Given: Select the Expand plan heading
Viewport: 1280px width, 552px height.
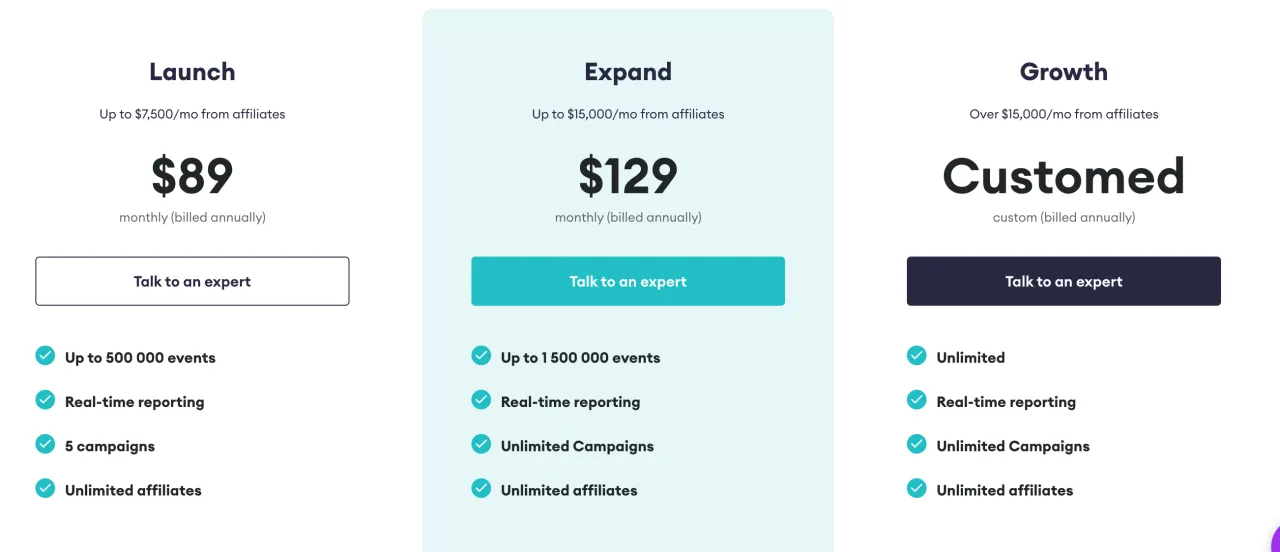Looking at the screenshot, I should [x=628, y=72].
